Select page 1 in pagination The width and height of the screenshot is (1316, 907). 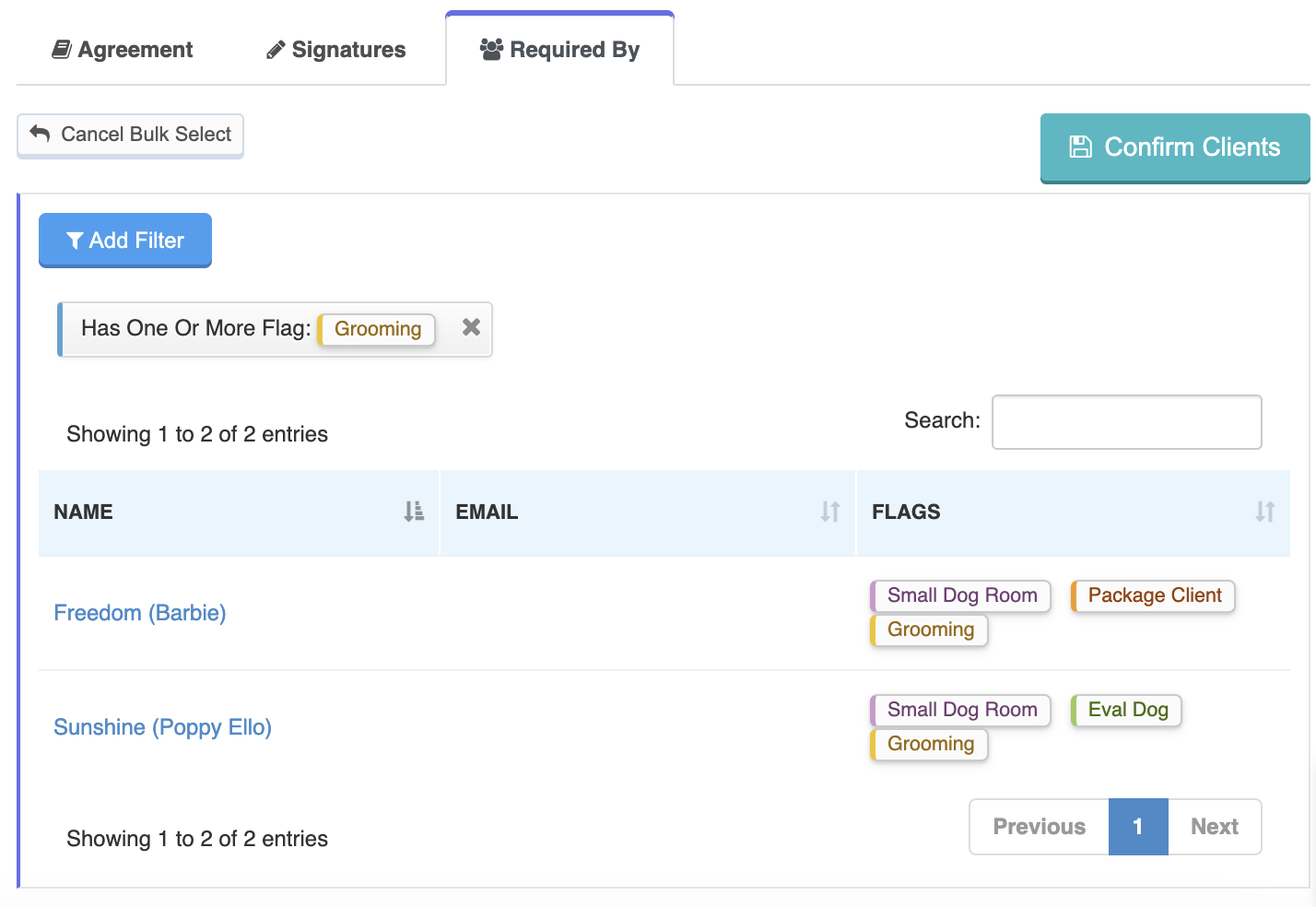pyautogui.click(x=1138, y=827)
